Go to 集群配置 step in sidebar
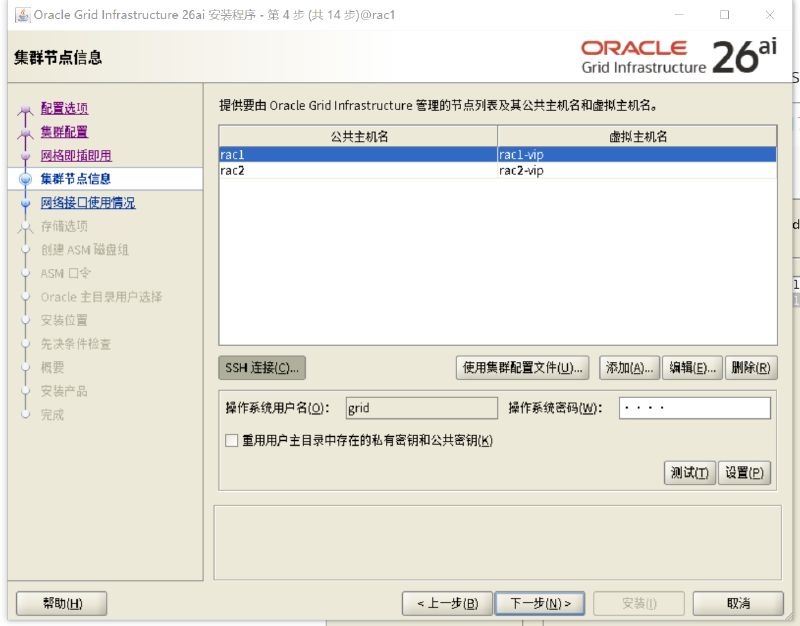800x626 pixels. pyautogui.click(x=64, y=132)
